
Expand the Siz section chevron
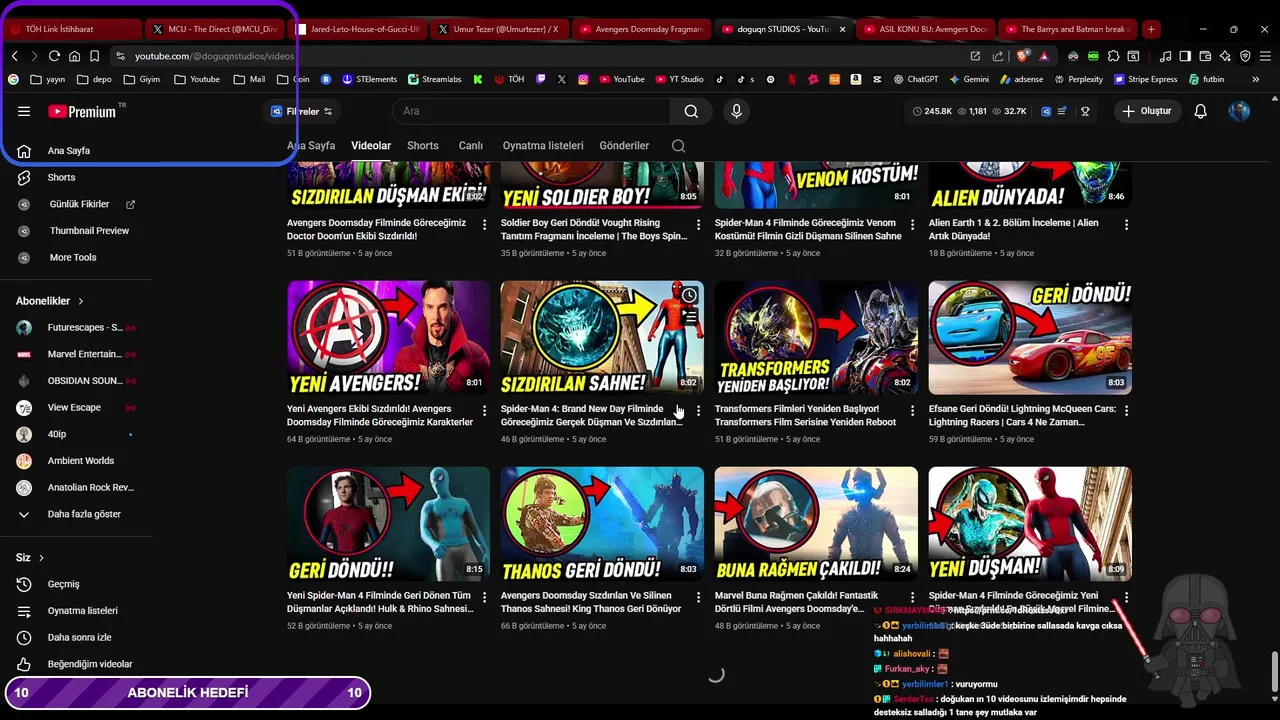41,558
